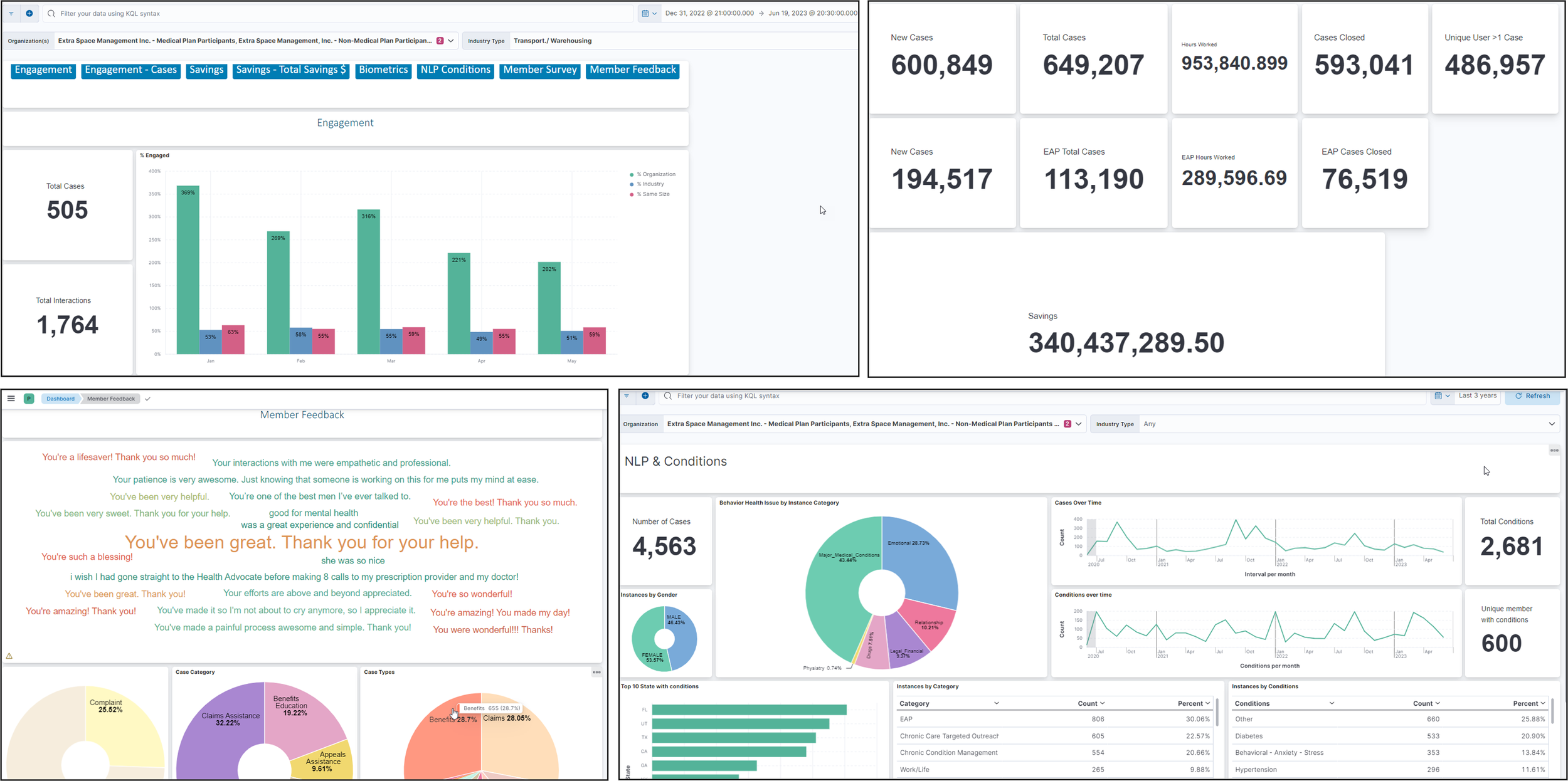Click Refresh button in NLP dashboard
Image resolution: width=1568 pixels, height=781 pixels.
coord(1532,396)
